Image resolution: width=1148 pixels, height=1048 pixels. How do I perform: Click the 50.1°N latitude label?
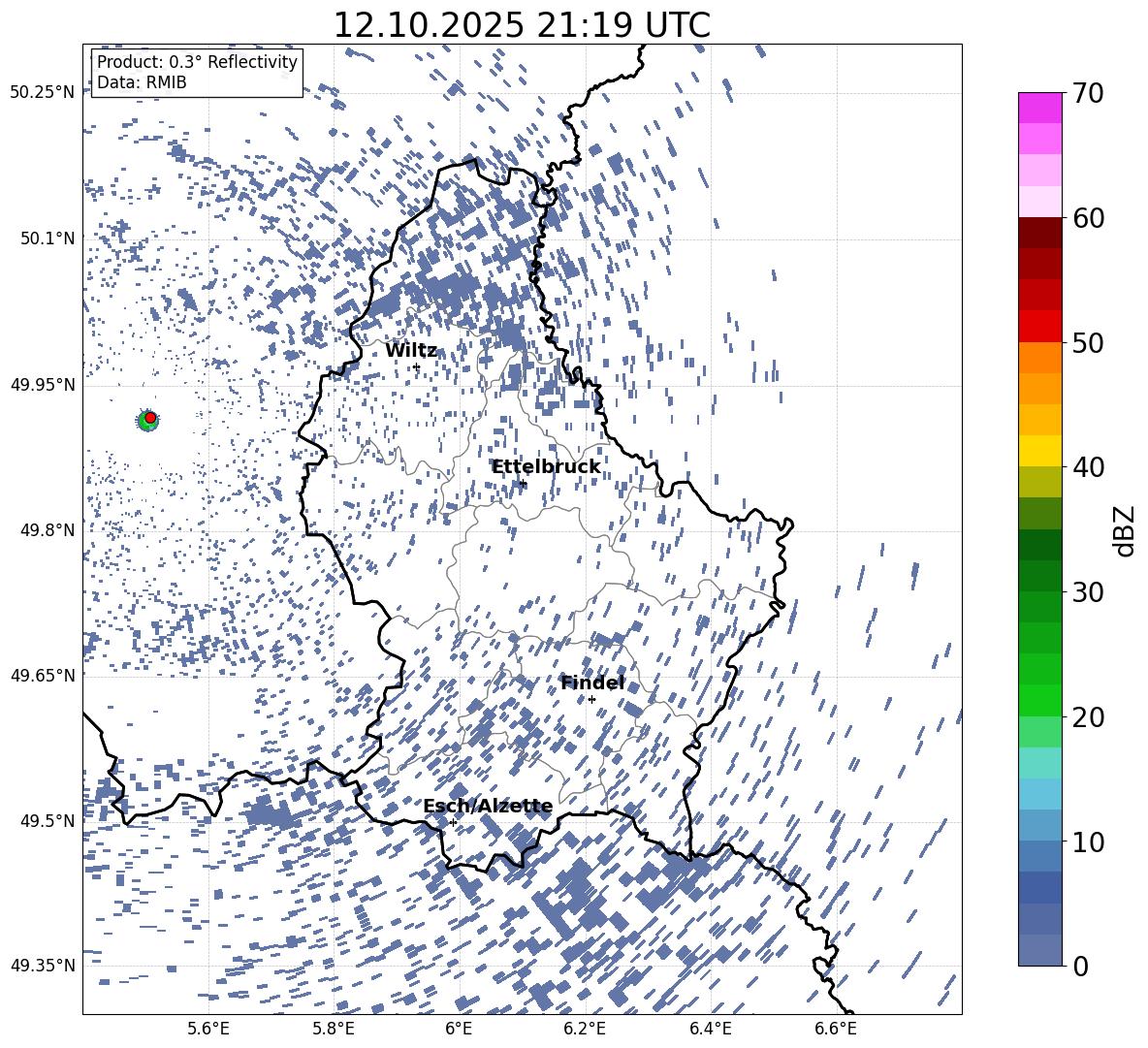coord(48,238)
